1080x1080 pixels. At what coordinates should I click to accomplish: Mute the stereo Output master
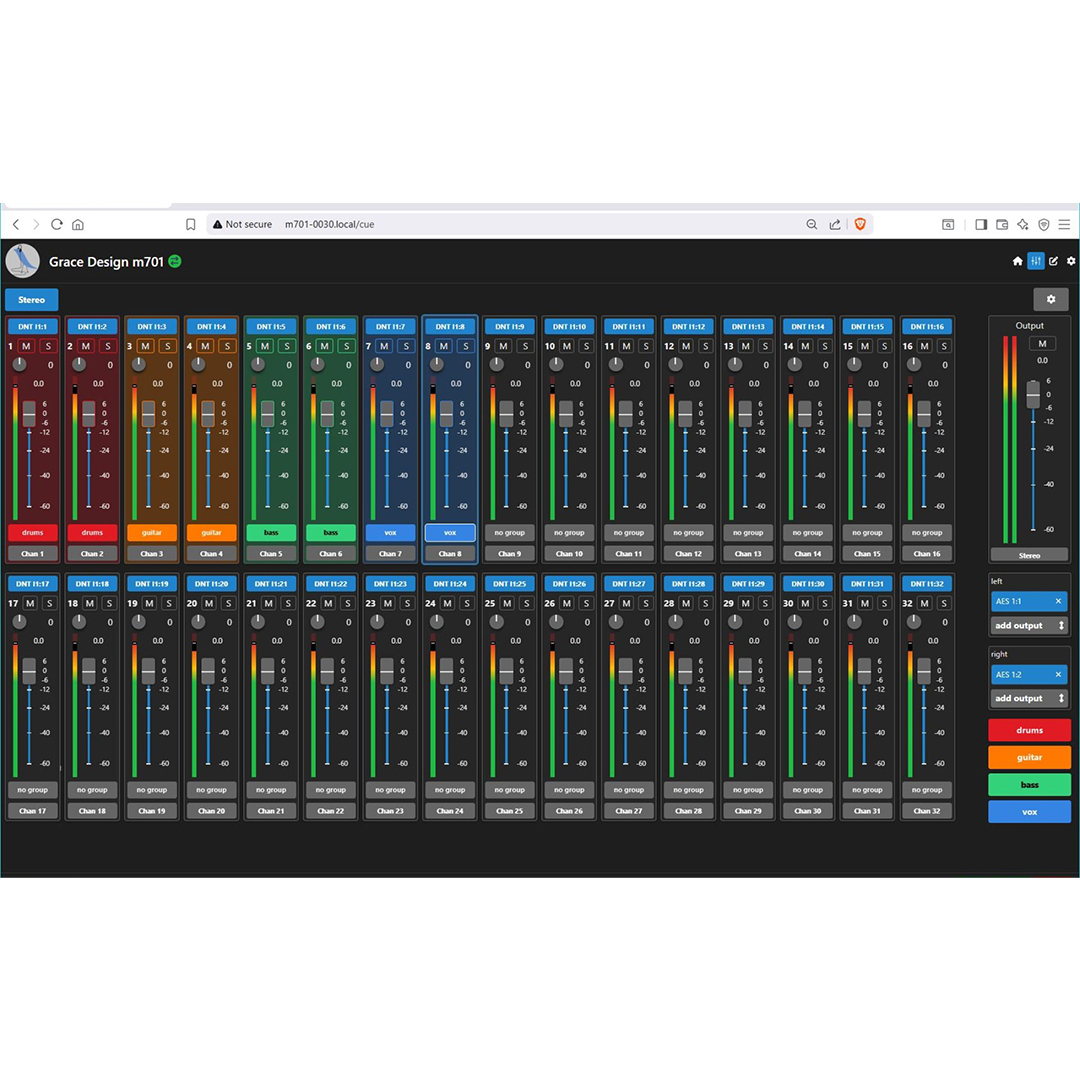(1041, 344)
